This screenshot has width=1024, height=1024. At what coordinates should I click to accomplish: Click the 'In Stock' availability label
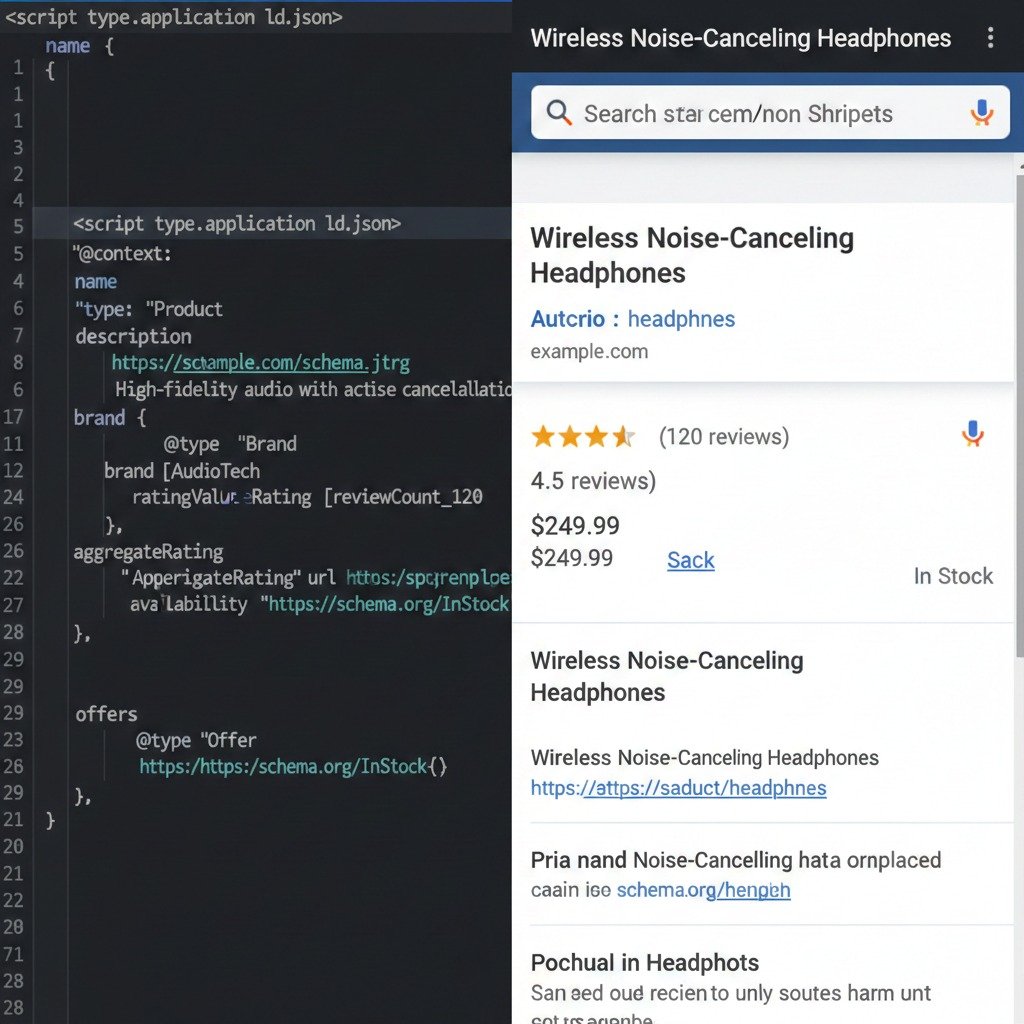(x=953, y=576)
